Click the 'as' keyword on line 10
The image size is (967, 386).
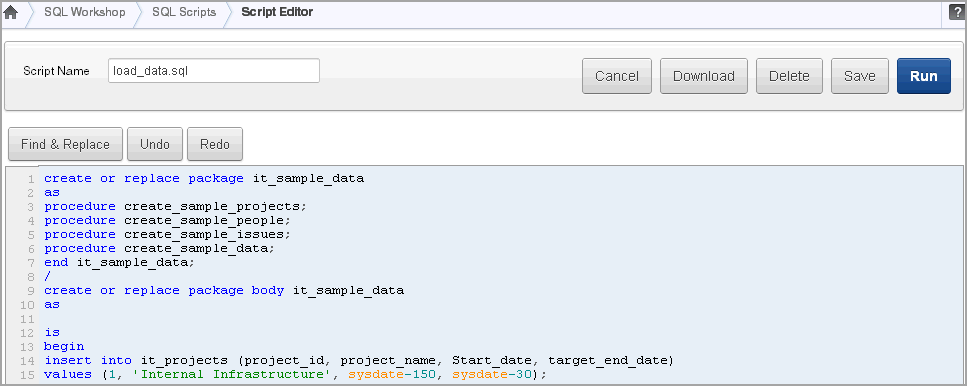pos(52,305)
